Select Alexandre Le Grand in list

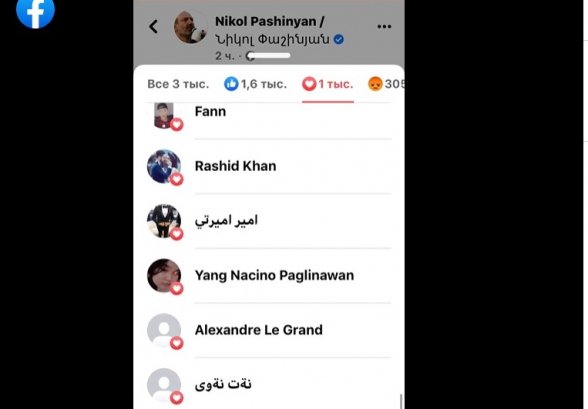pos(259,330)
